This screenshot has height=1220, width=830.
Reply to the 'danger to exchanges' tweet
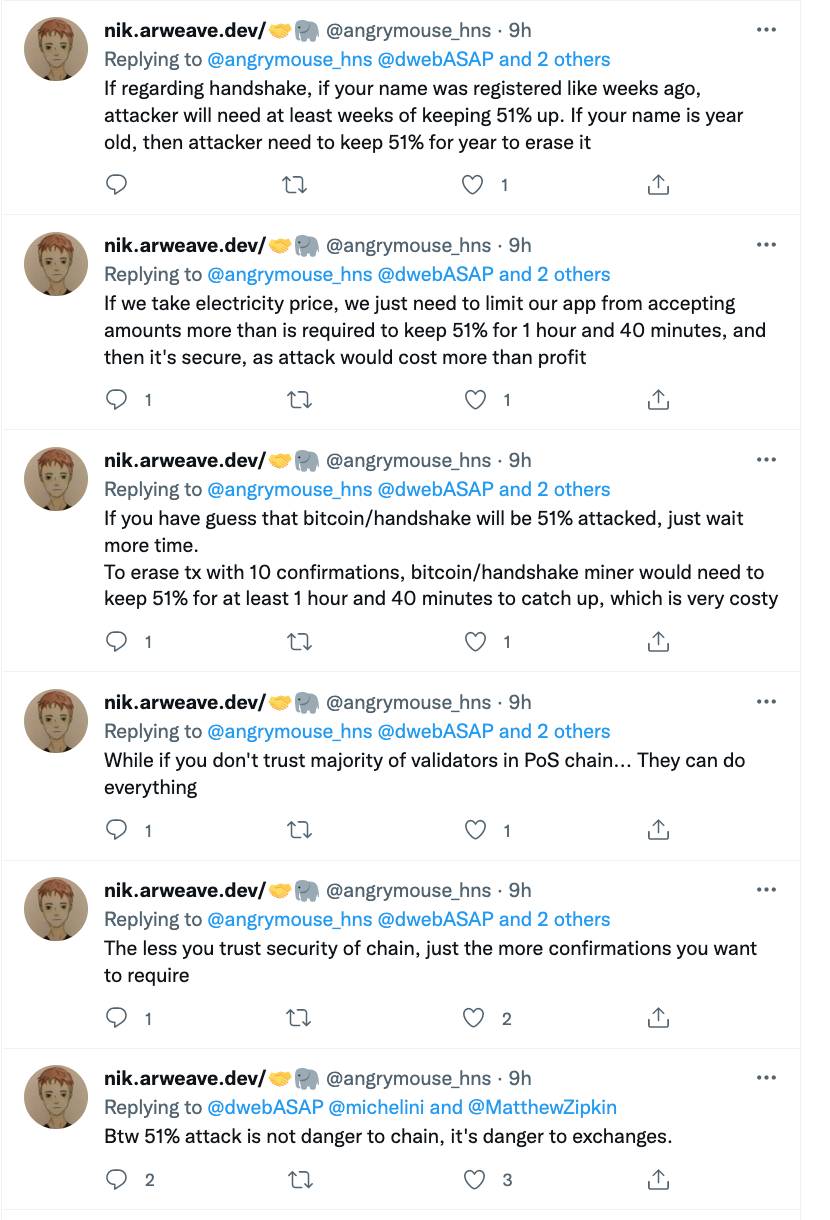coord(117,1180)
